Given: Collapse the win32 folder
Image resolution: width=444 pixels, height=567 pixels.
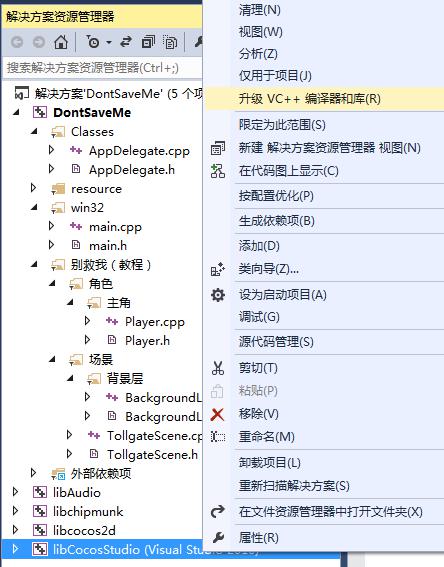Looking at the screenshot, I should point(34,207).
